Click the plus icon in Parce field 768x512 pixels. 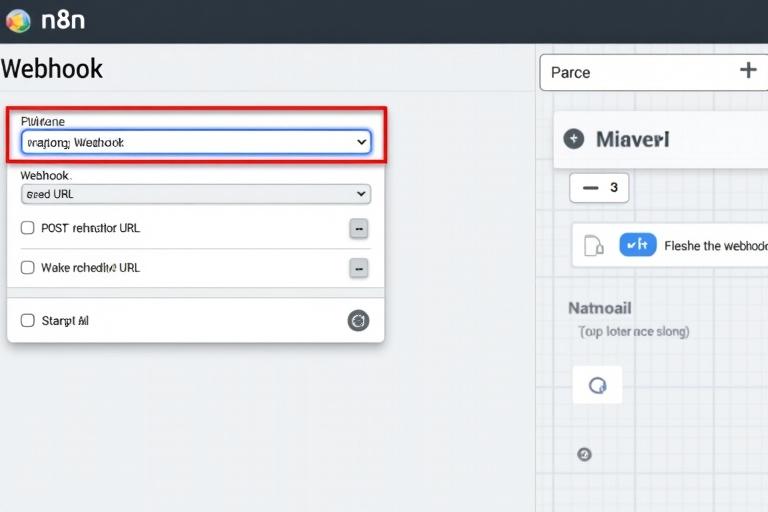[x=747, y=70]
